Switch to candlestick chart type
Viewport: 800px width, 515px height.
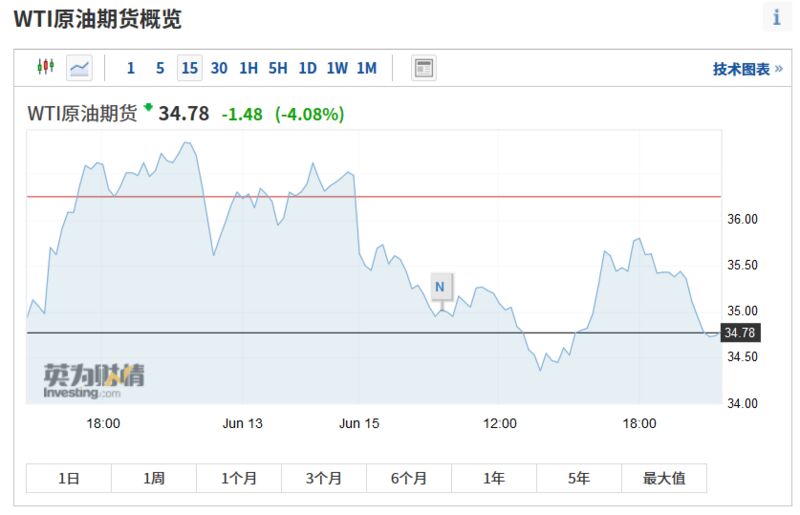click(x=45, y=68)
